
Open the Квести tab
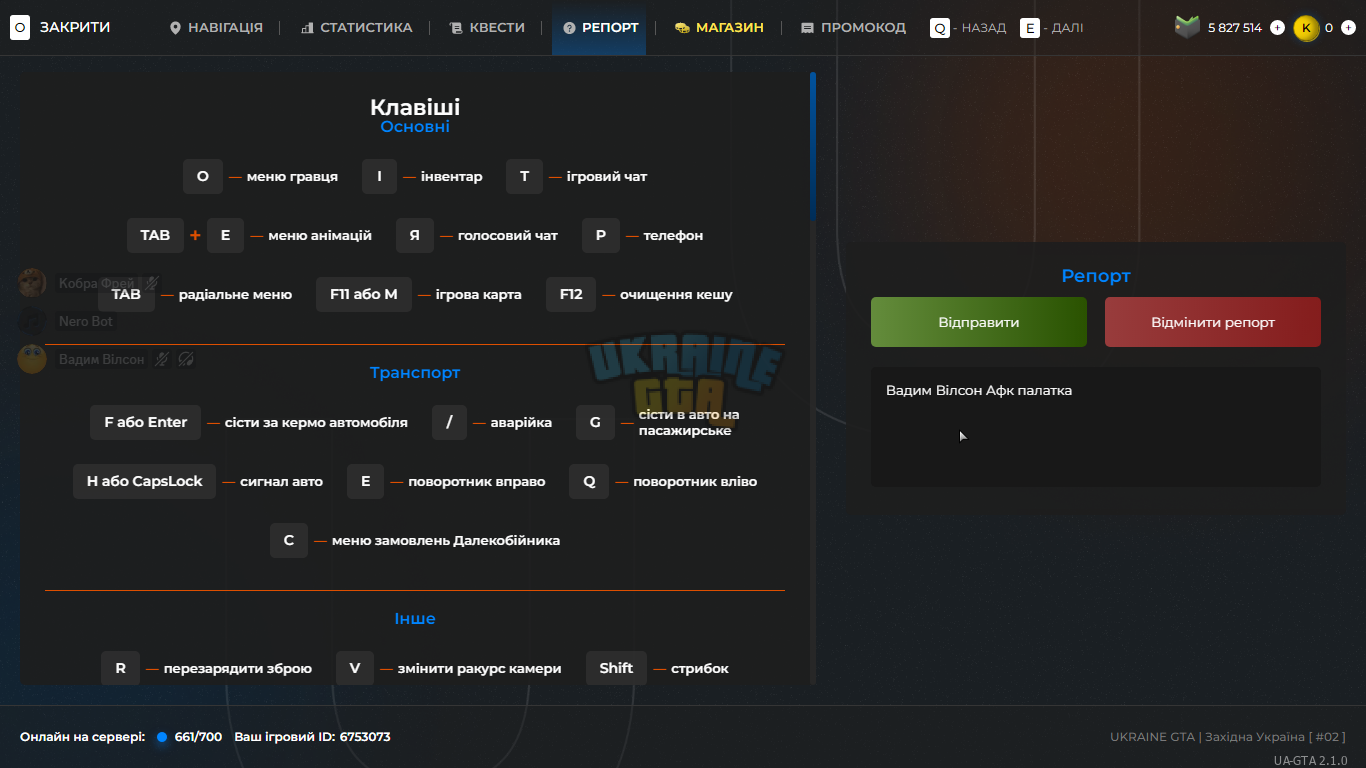pos(487,28)
